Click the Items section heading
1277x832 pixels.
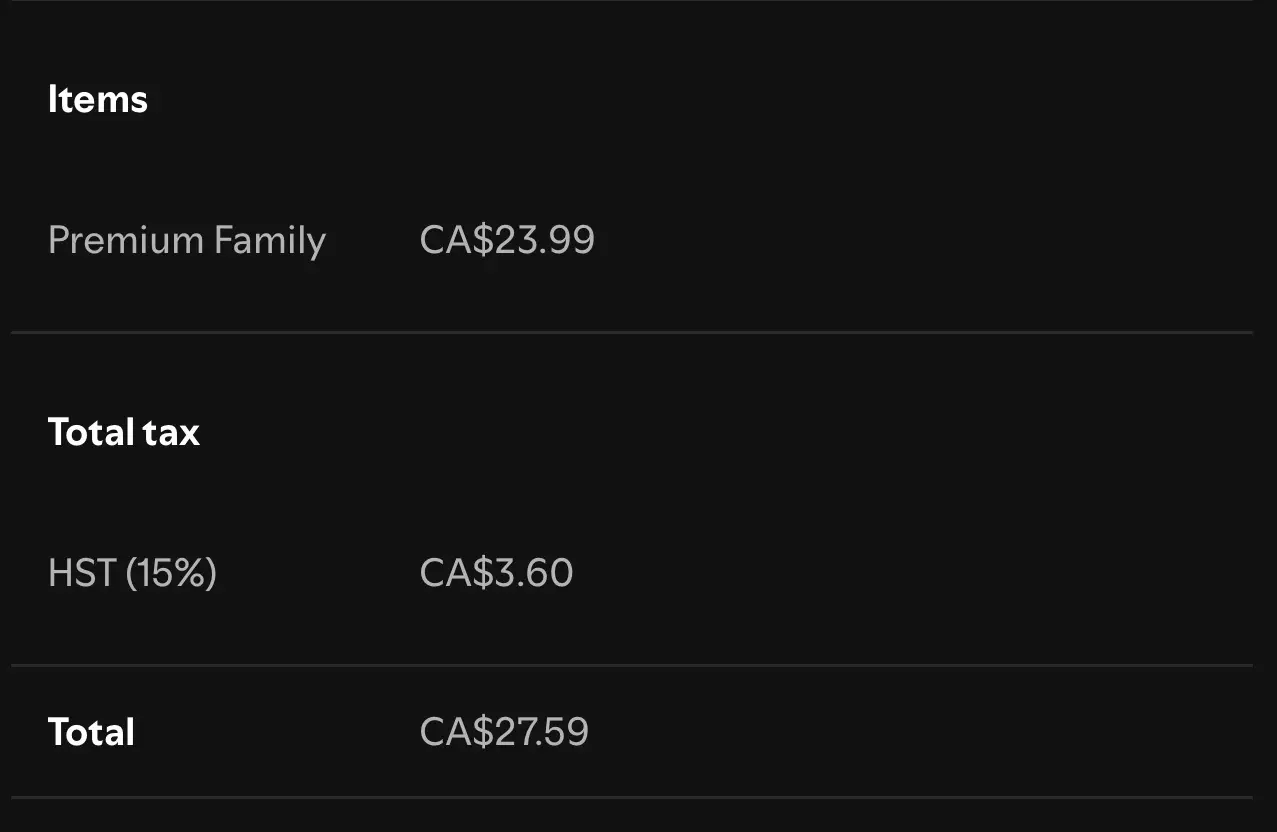coord(98,99)
